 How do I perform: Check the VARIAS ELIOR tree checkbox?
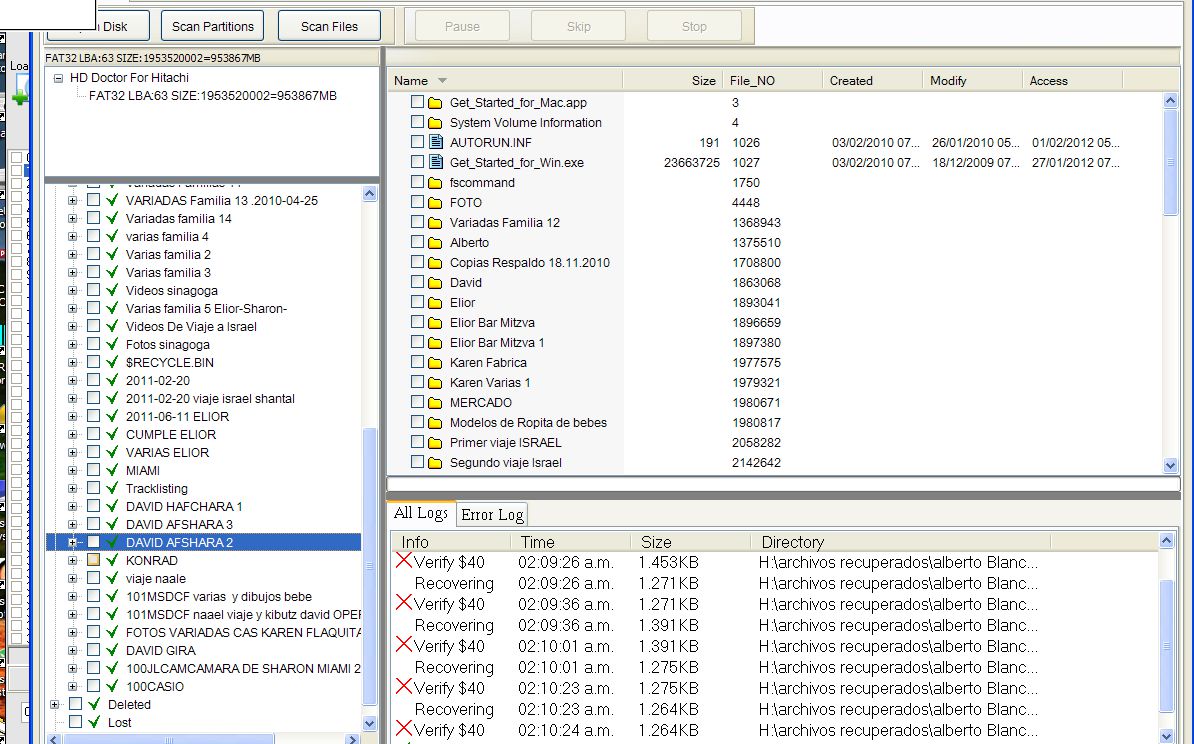tap(94, 452)
